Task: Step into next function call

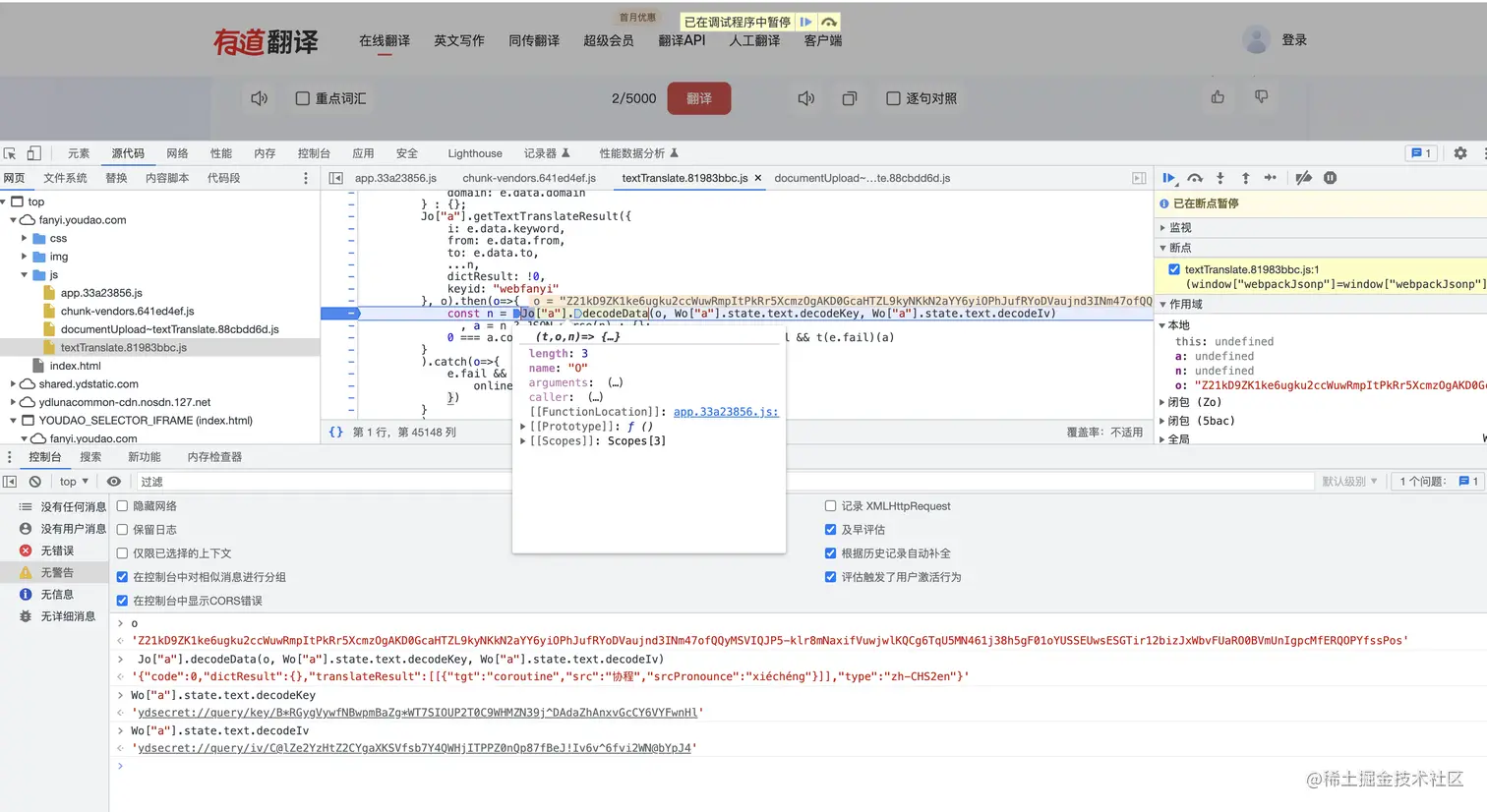Action: coord(1220,178)
